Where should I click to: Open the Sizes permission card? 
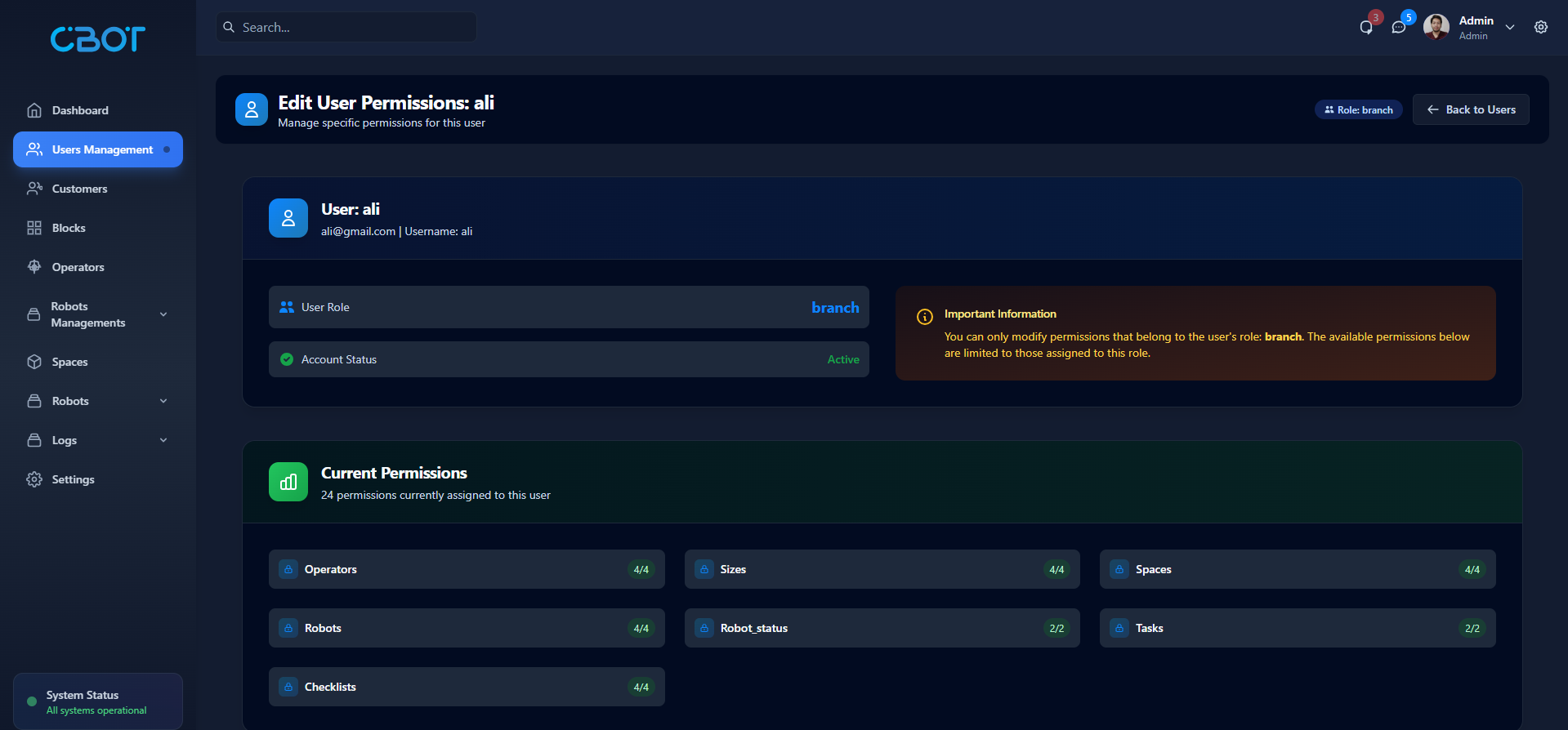pos(882,569)
